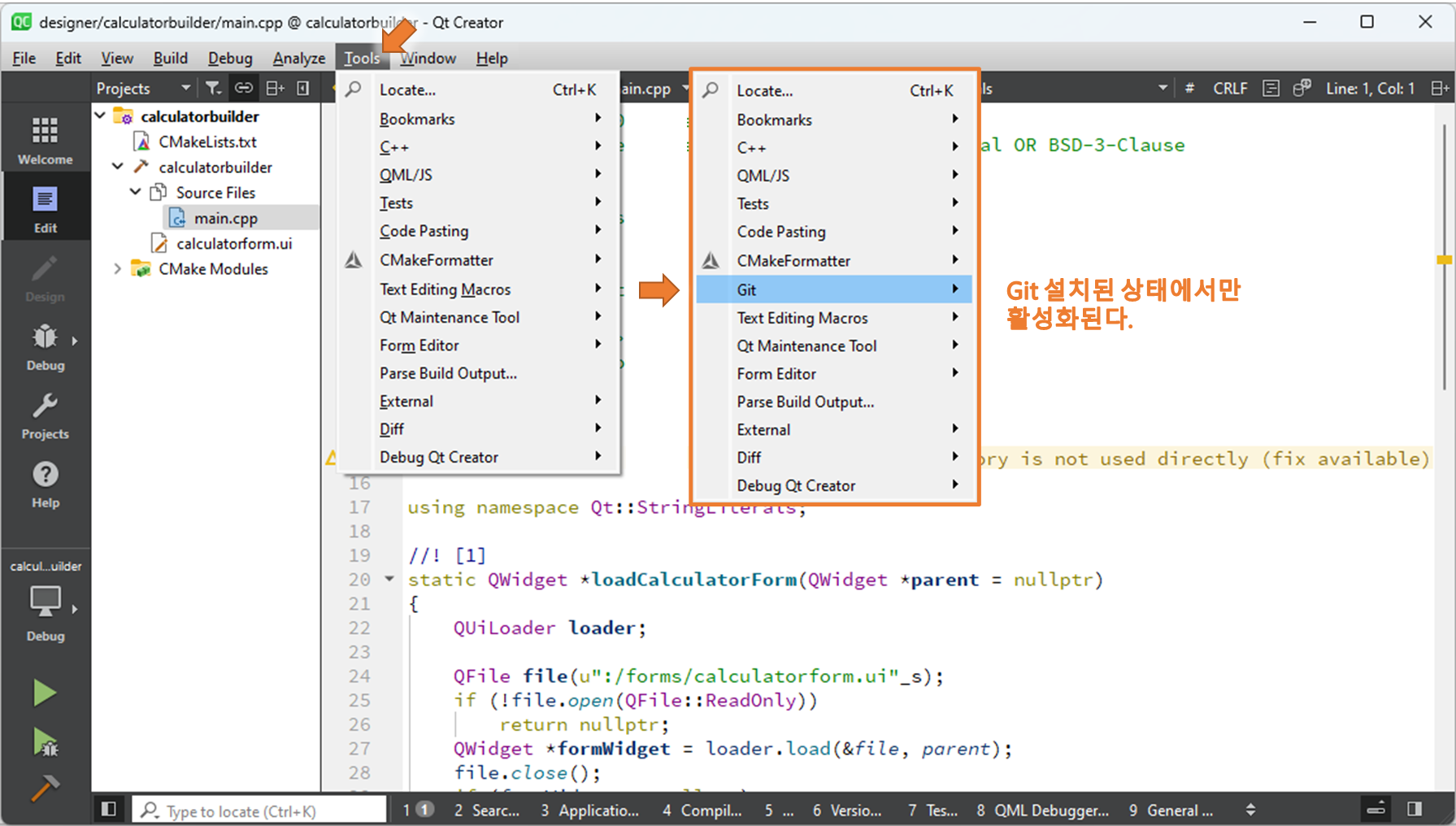Build project with the hammer icon
1456x826 pixels.
pyautogui.click(x=45, y=787)
